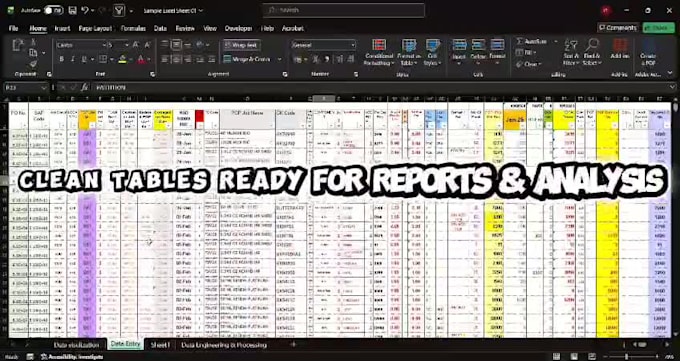Toggle the Wrap Text button
This screenshot has width=680, height=361.
[x=241, y=45]
